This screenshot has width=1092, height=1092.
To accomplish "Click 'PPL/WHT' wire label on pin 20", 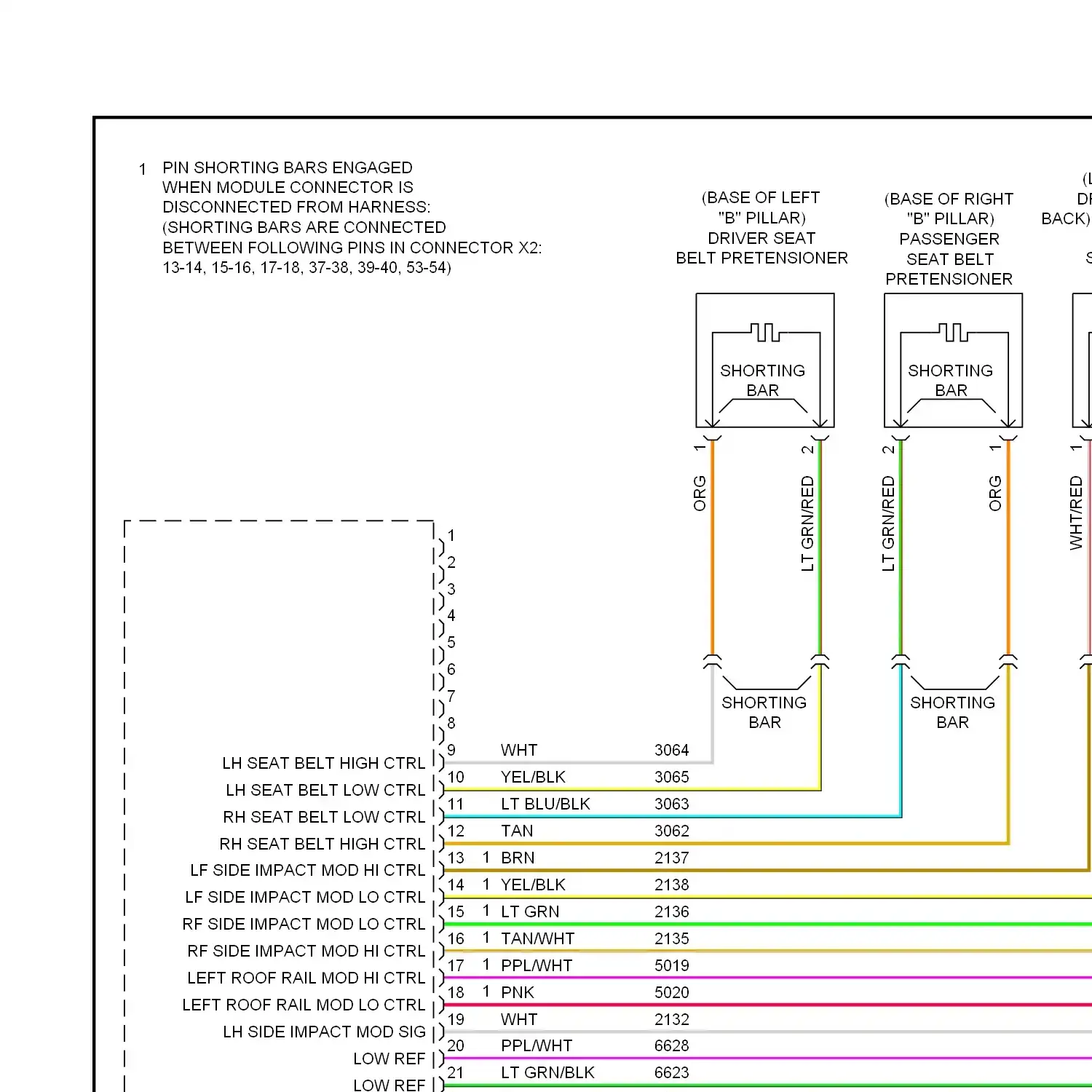I will (x=537, y=1045).
